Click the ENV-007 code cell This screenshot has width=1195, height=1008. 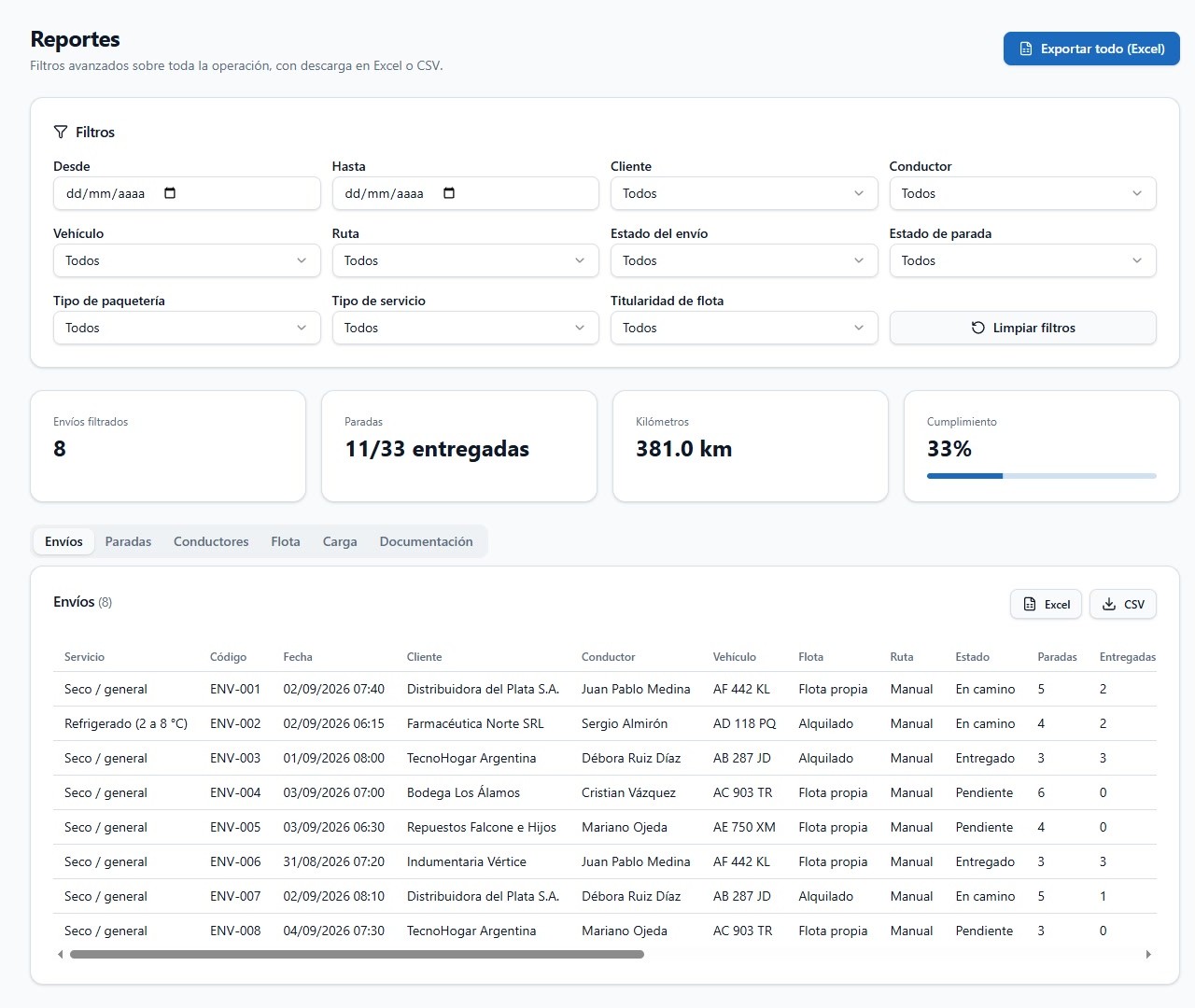point(235,896)
